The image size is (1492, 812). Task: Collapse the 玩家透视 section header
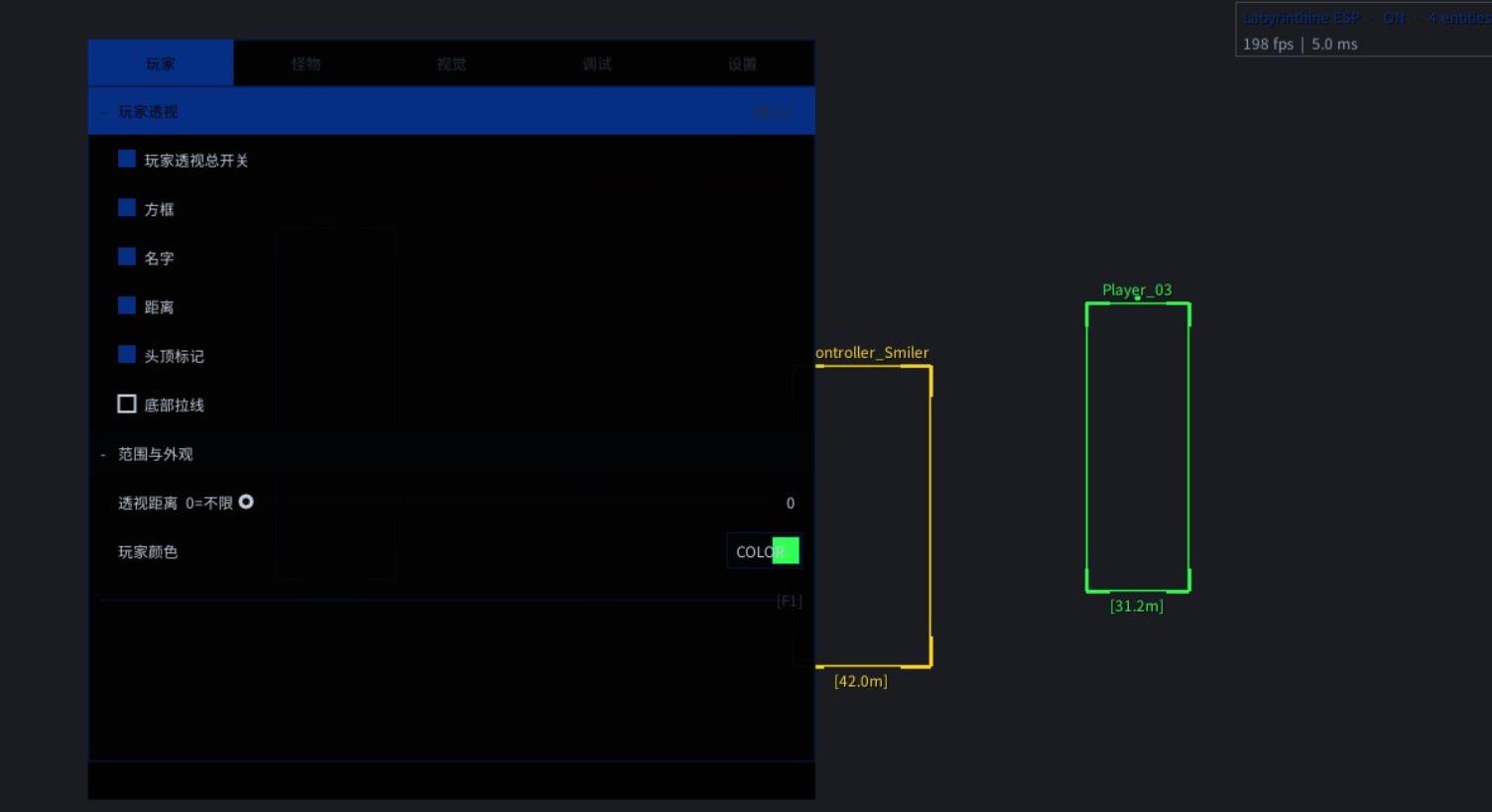(451, 111)
